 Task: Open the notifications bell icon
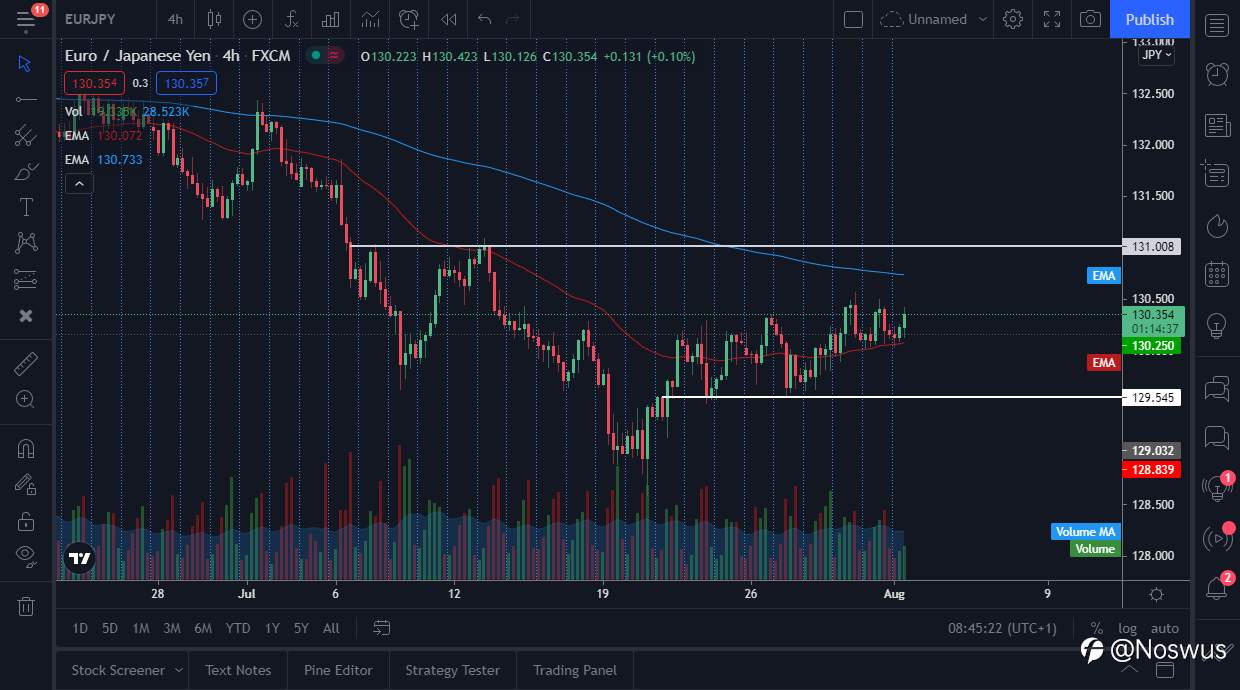(x=1217, y=588)
